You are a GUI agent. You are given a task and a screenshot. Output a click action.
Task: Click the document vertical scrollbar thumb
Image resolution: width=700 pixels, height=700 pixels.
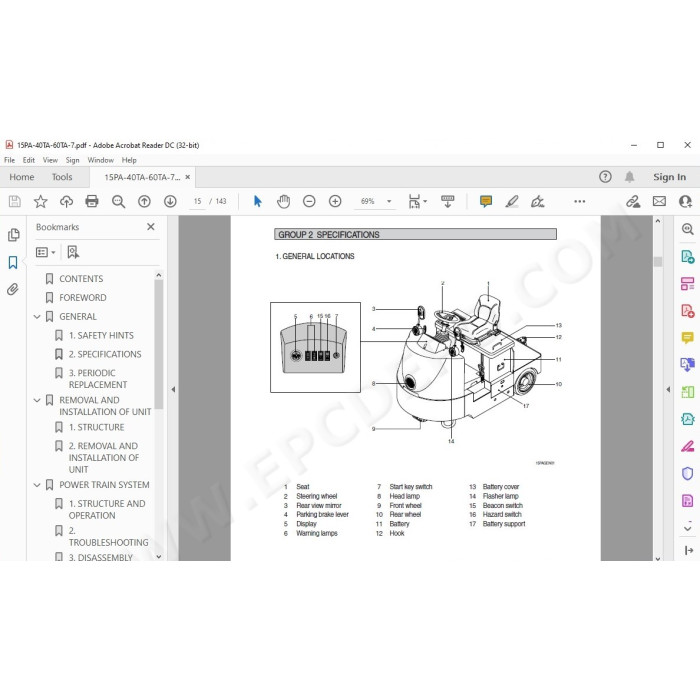658,261
